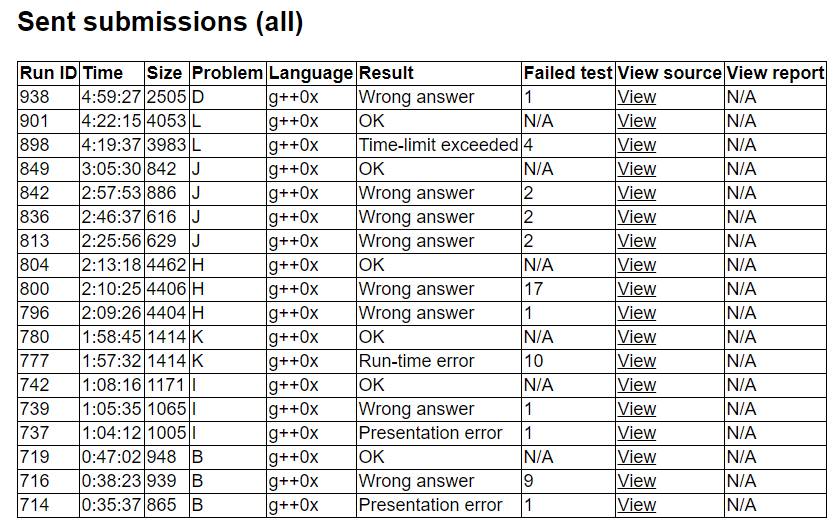The height and width of the screenshot is (532, 834).
Task: Open source of run 737
Action: click(x=637, y=433)
